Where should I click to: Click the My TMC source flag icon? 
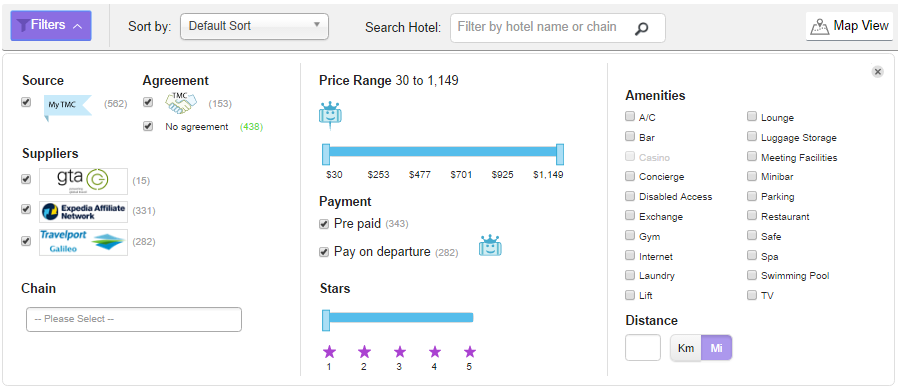[68, 105]
